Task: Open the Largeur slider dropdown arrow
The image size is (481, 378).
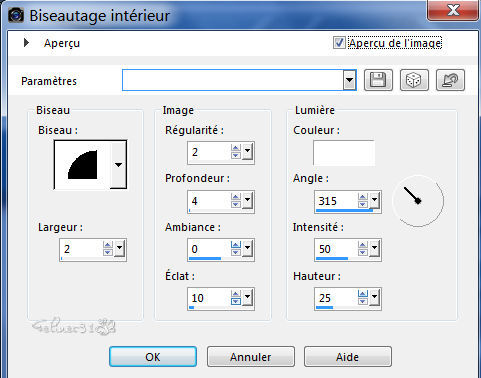Action: pyautogui.click(x=119, y=249)
